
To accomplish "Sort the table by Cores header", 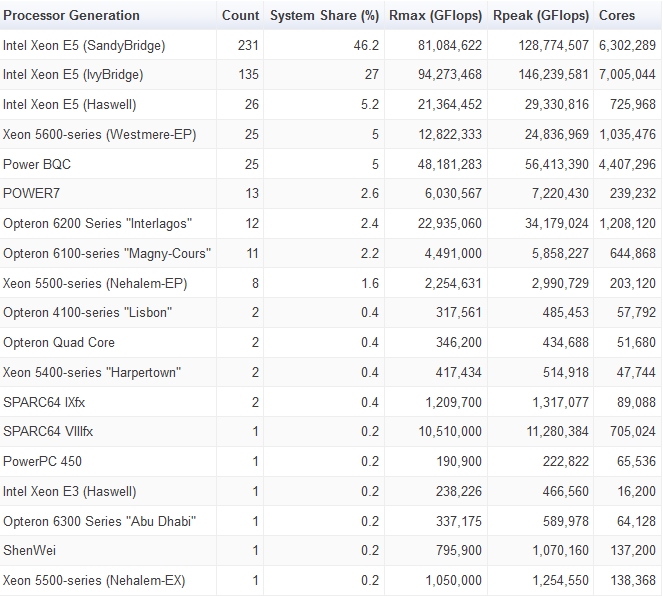I will click(617, 16).
